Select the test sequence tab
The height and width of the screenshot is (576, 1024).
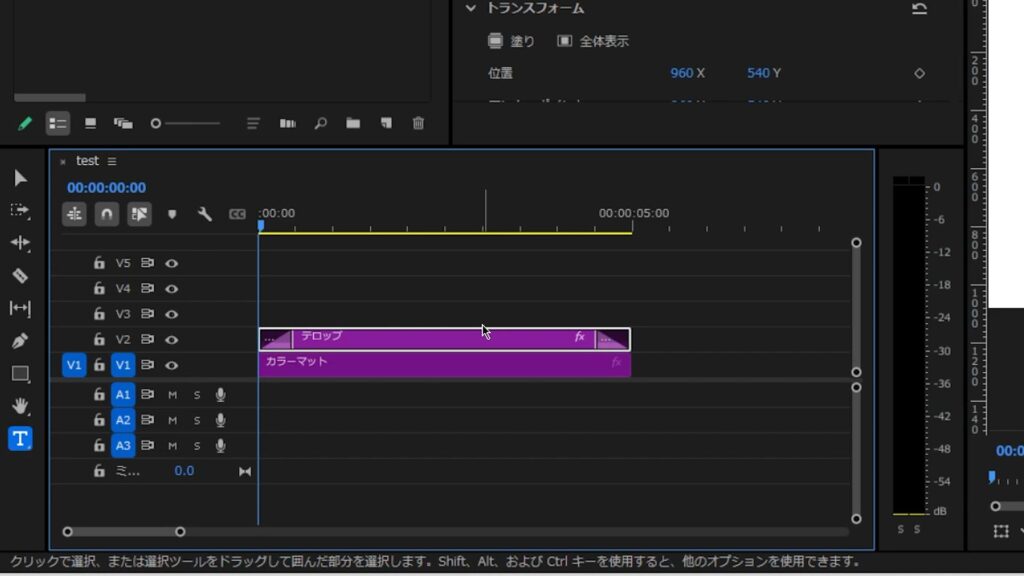click(x=88, y=161)
